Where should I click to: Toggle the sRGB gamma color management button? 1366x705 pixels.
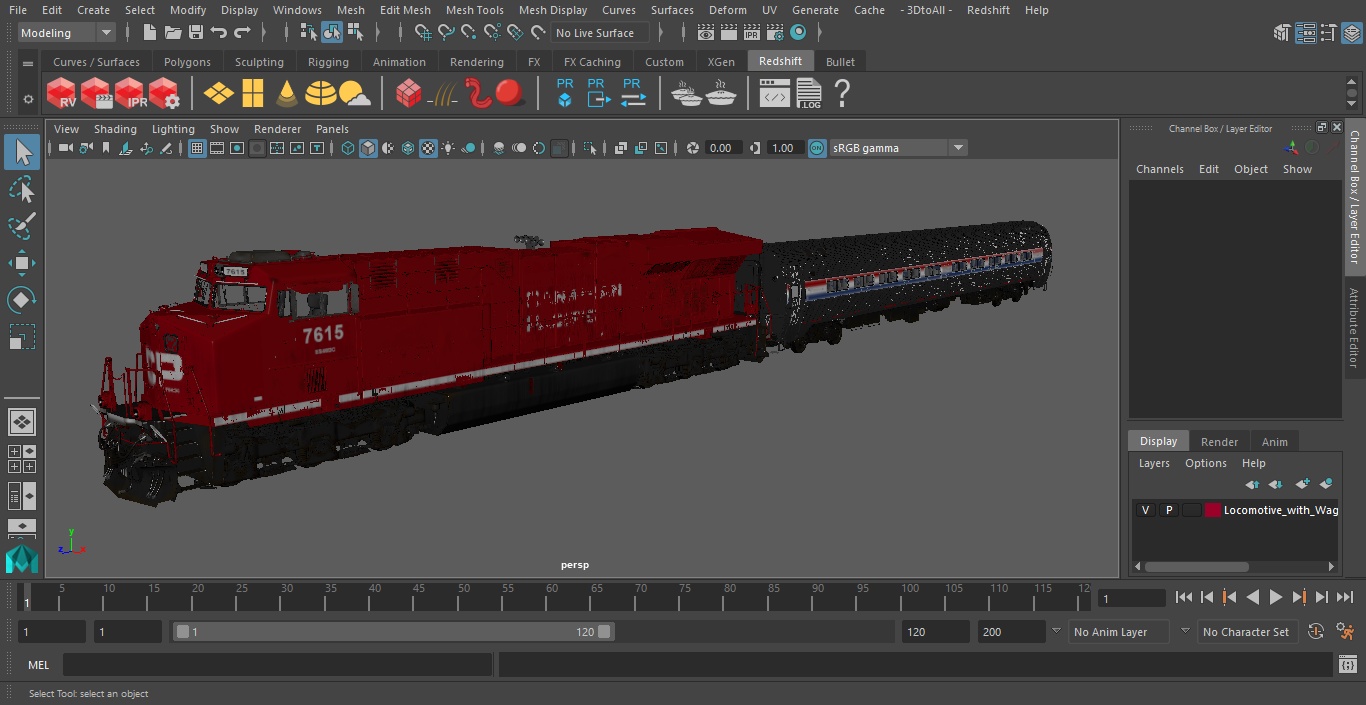tap(817, 148)
